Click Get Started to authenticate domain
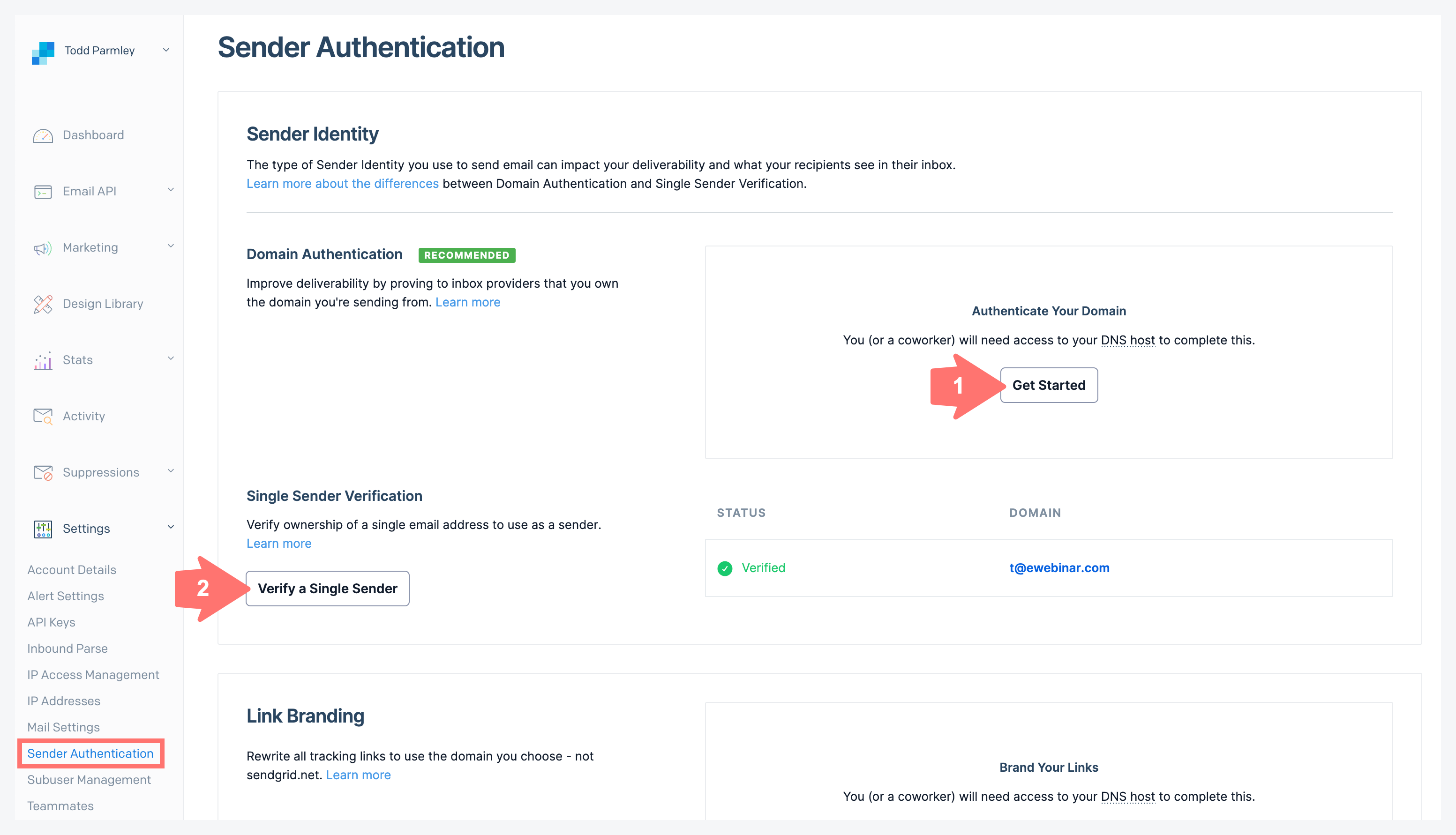The image size is (1456, 835). 1049,385
